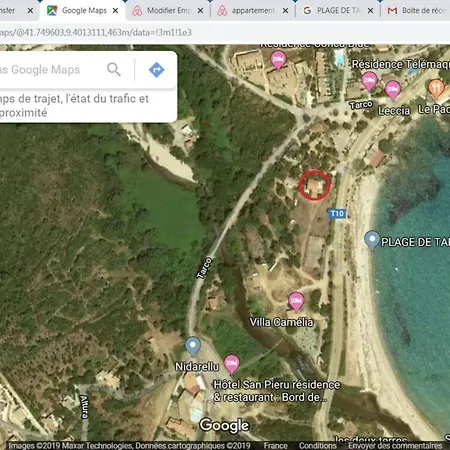Screen dimensions: 450x450
Task: Open the Conditions link
Action: click(x=318, y=446)
